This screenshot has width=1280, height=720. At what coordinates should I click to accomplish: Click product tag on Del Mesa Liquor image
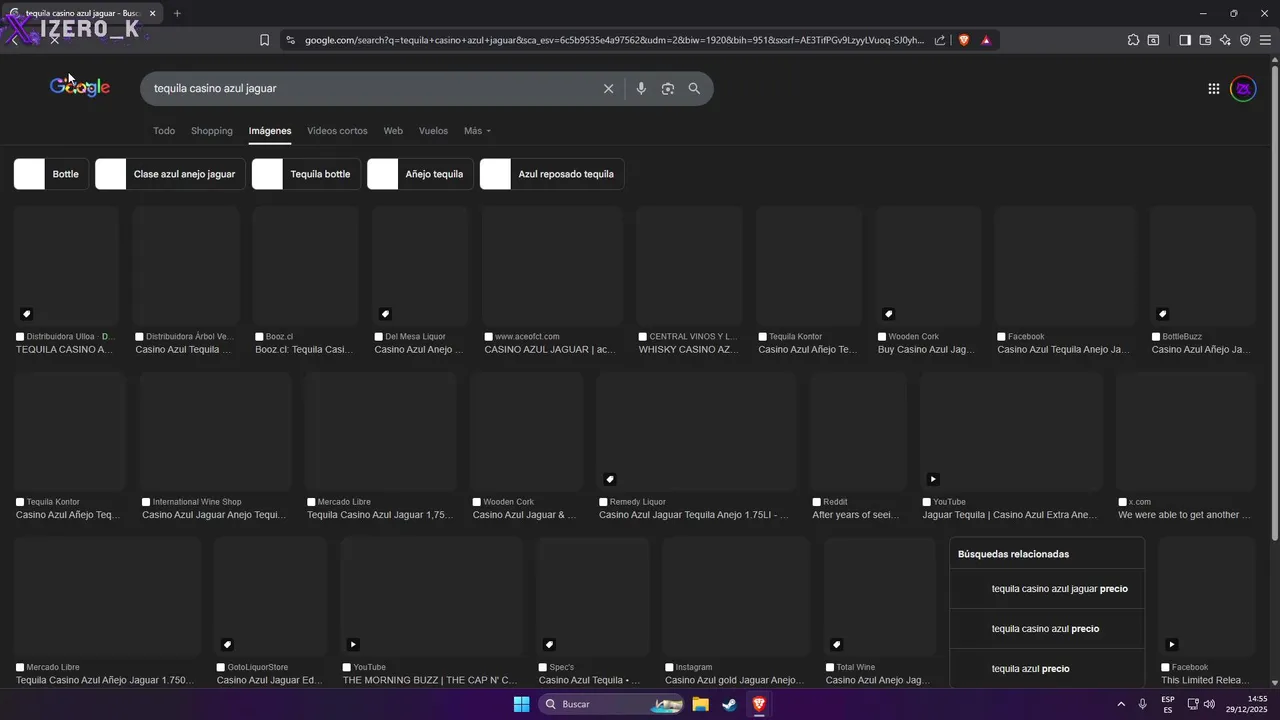(386, 313)
